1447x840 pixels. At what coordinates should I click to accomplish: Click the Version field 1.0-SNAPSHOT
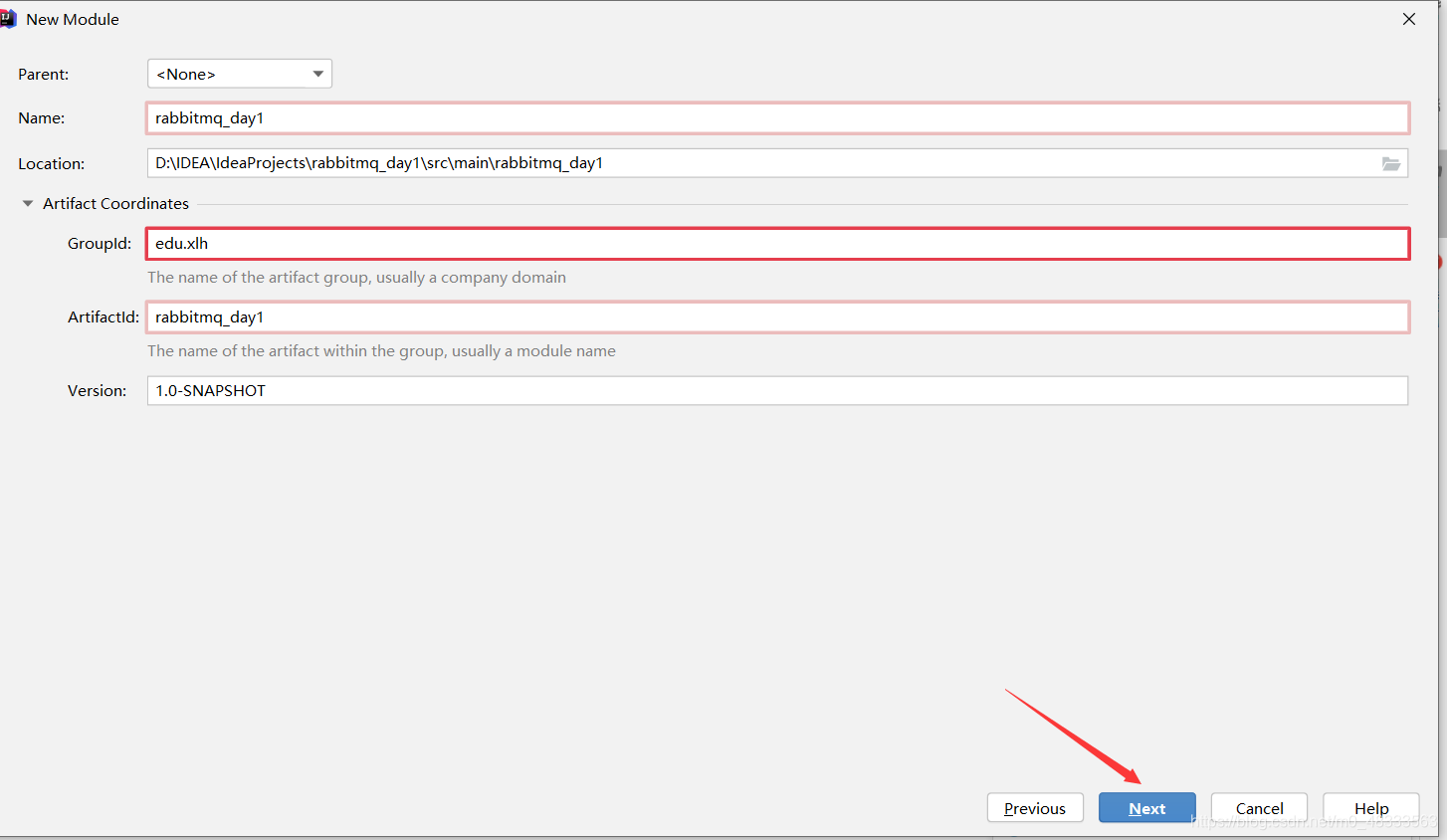coord(777,390)
